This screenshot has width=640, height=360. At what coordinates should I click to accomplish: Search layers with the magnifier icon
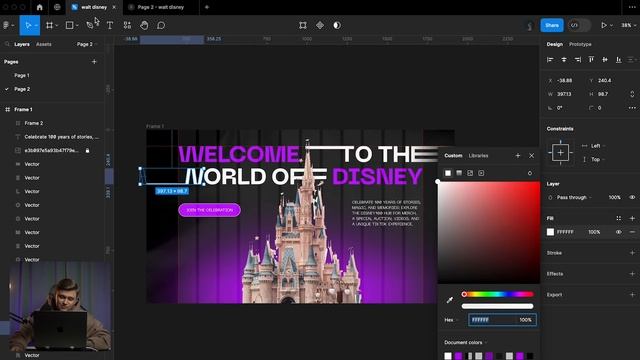click(7, 44)
